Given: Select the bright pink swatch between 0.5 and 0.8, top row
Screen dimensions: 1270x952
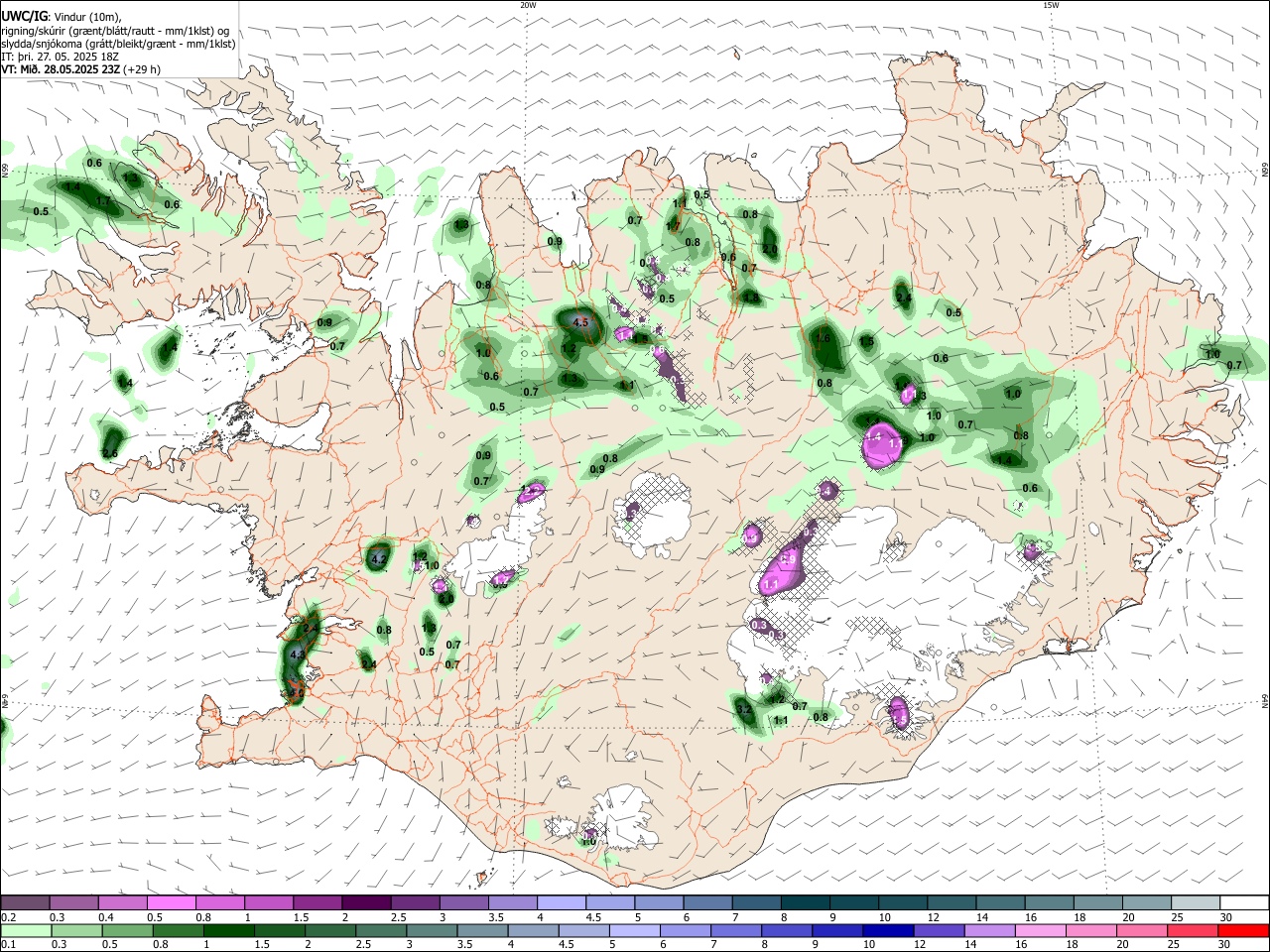Looking at the screenshot, I should tap(172, 902).
